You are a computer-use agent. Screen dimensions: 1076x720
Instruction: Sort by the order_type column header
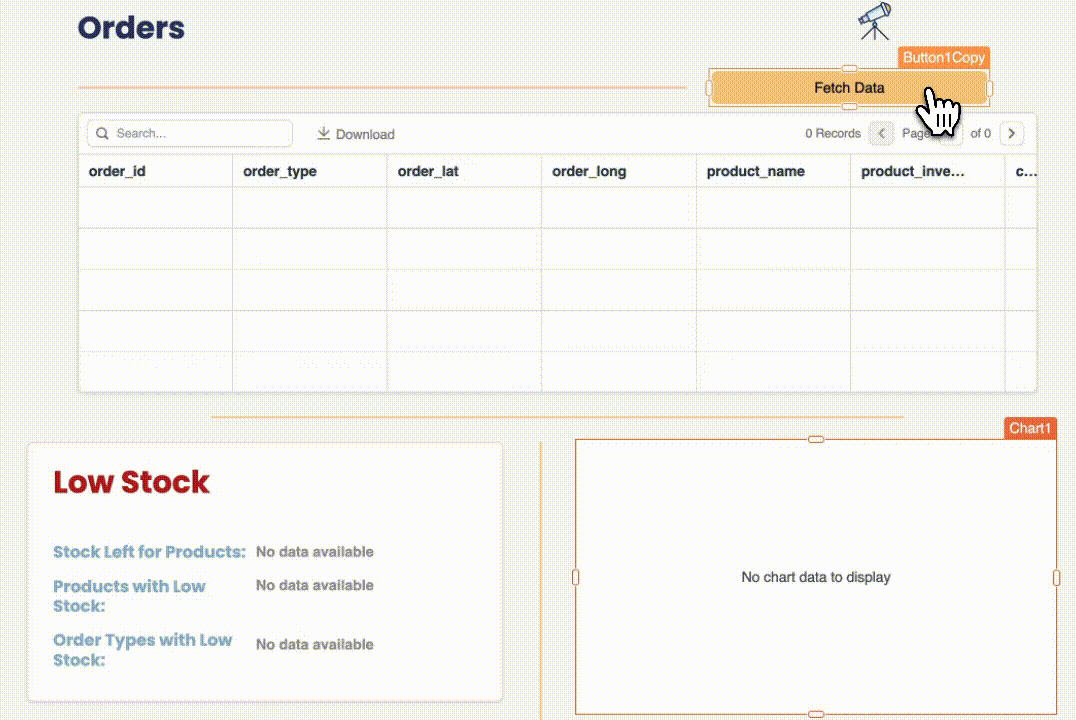pos(280,171)
